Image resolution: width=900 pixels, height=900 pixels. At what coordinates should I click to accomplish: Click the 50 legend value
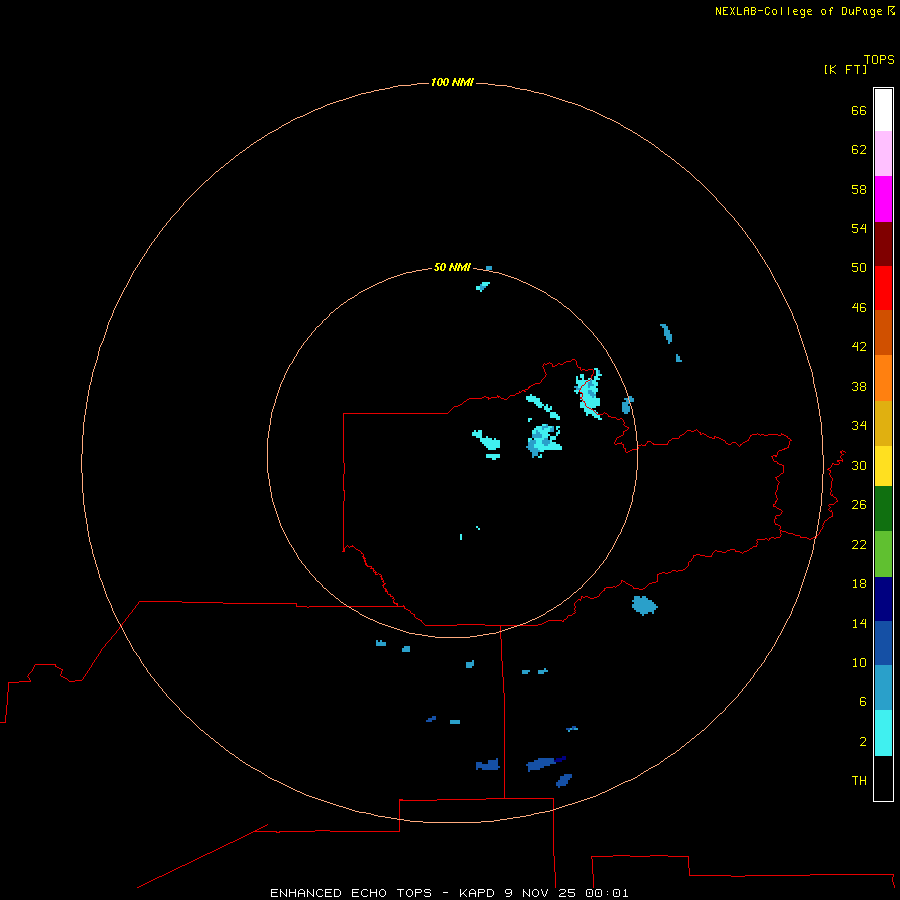[x=859, y=267]
